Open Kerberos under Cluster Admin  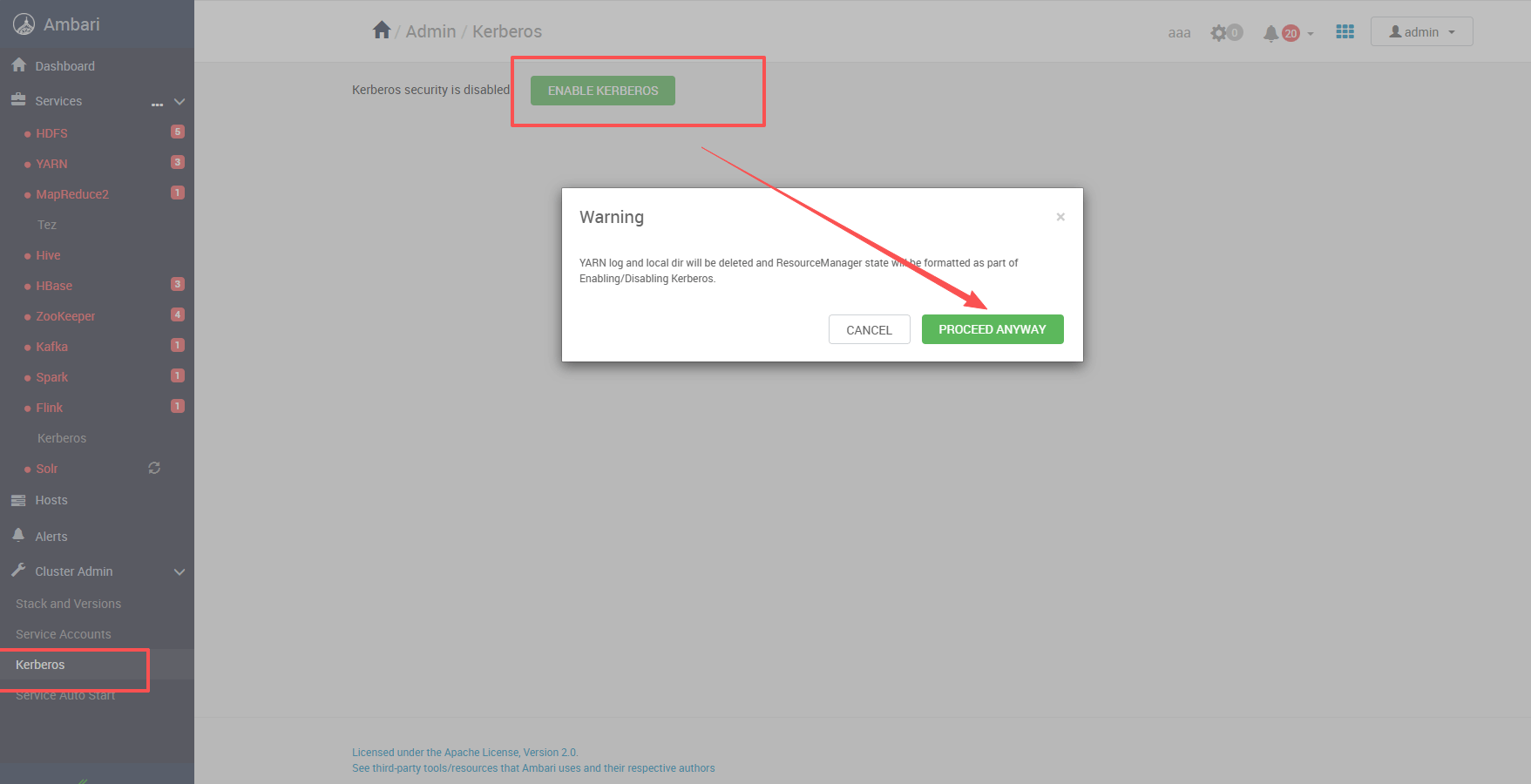point(40,665)
